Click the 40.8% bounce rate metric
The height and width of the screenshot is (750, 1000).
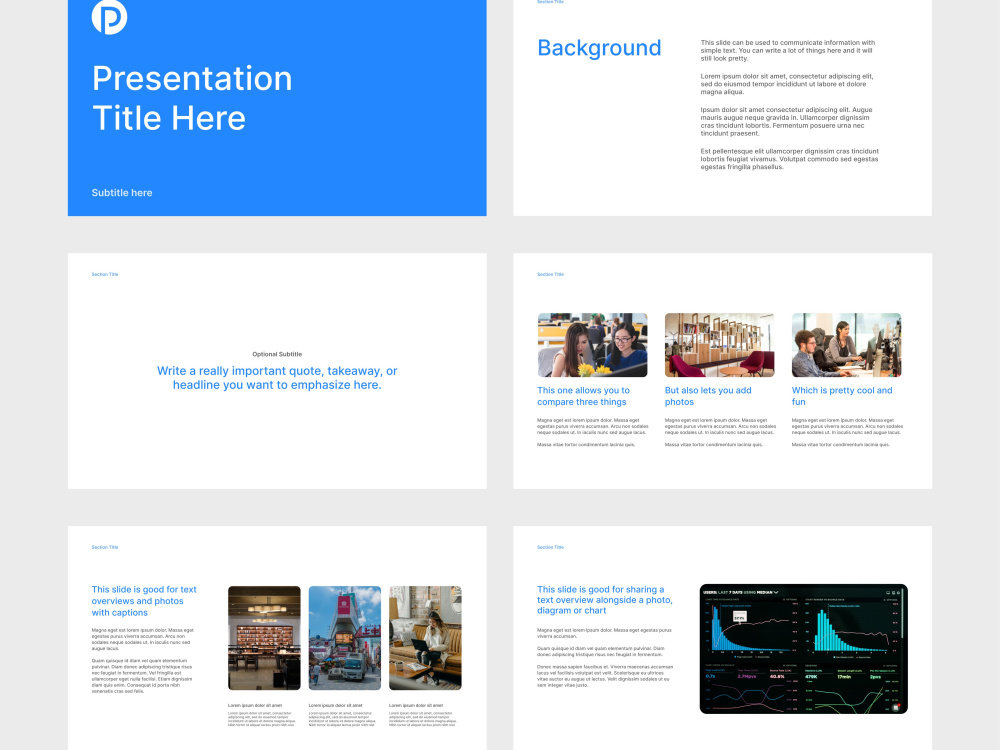778,676
